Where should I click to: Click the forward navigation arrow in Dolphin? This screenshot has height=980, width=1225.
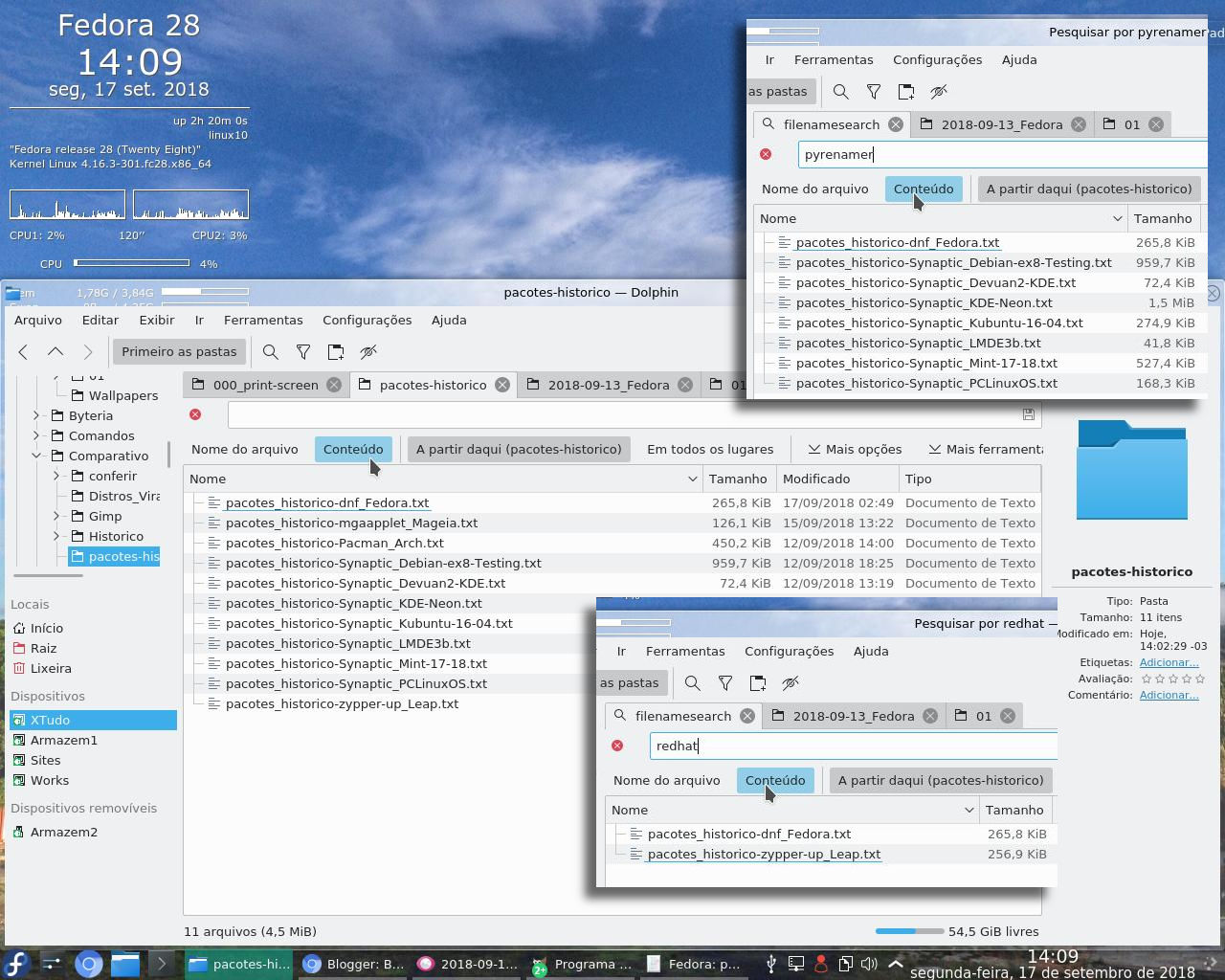pyautogui.click(x=88, y=352)
